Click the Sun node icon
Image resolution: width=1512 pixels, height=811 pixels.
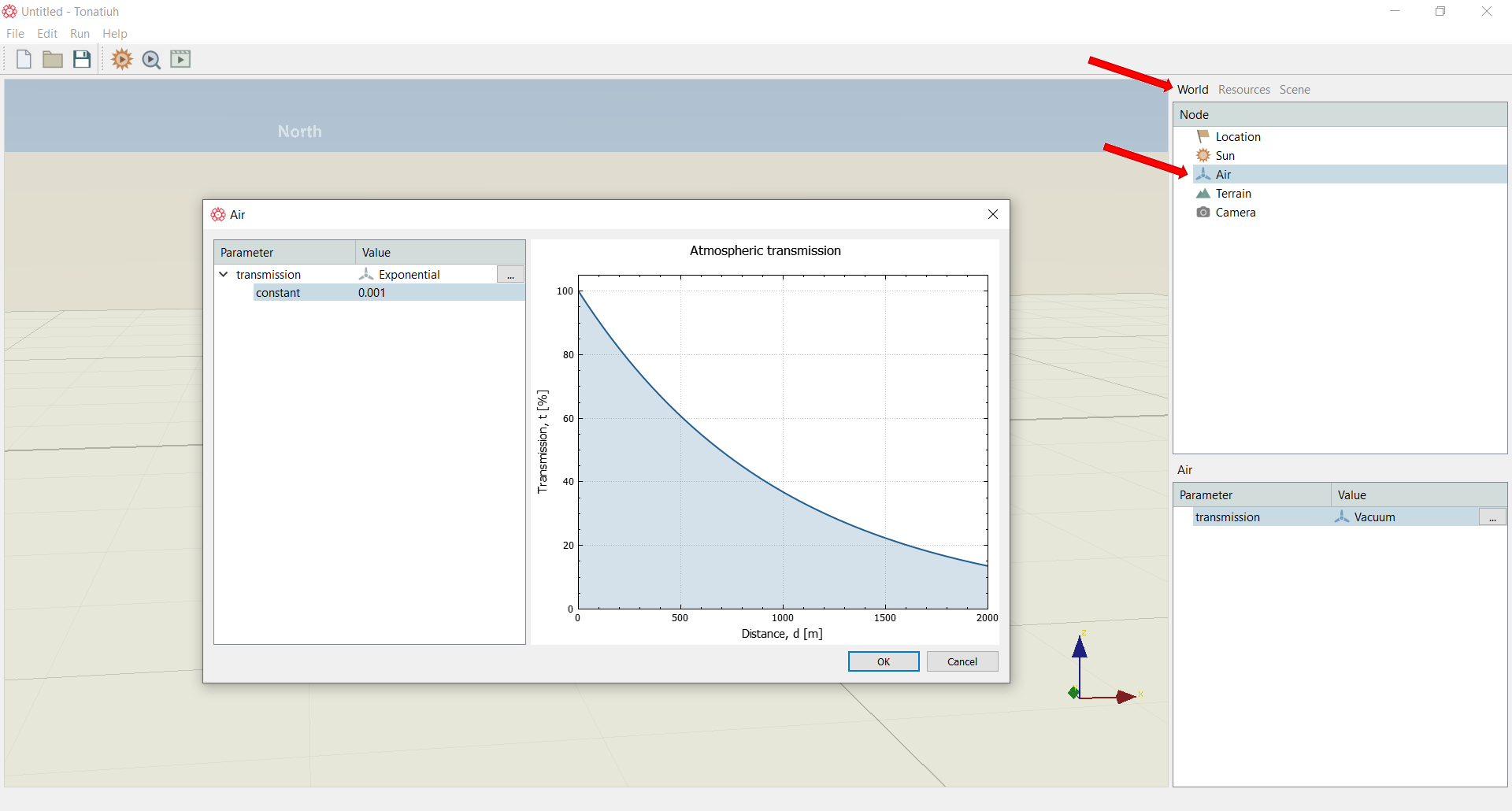coord(1203,155)
